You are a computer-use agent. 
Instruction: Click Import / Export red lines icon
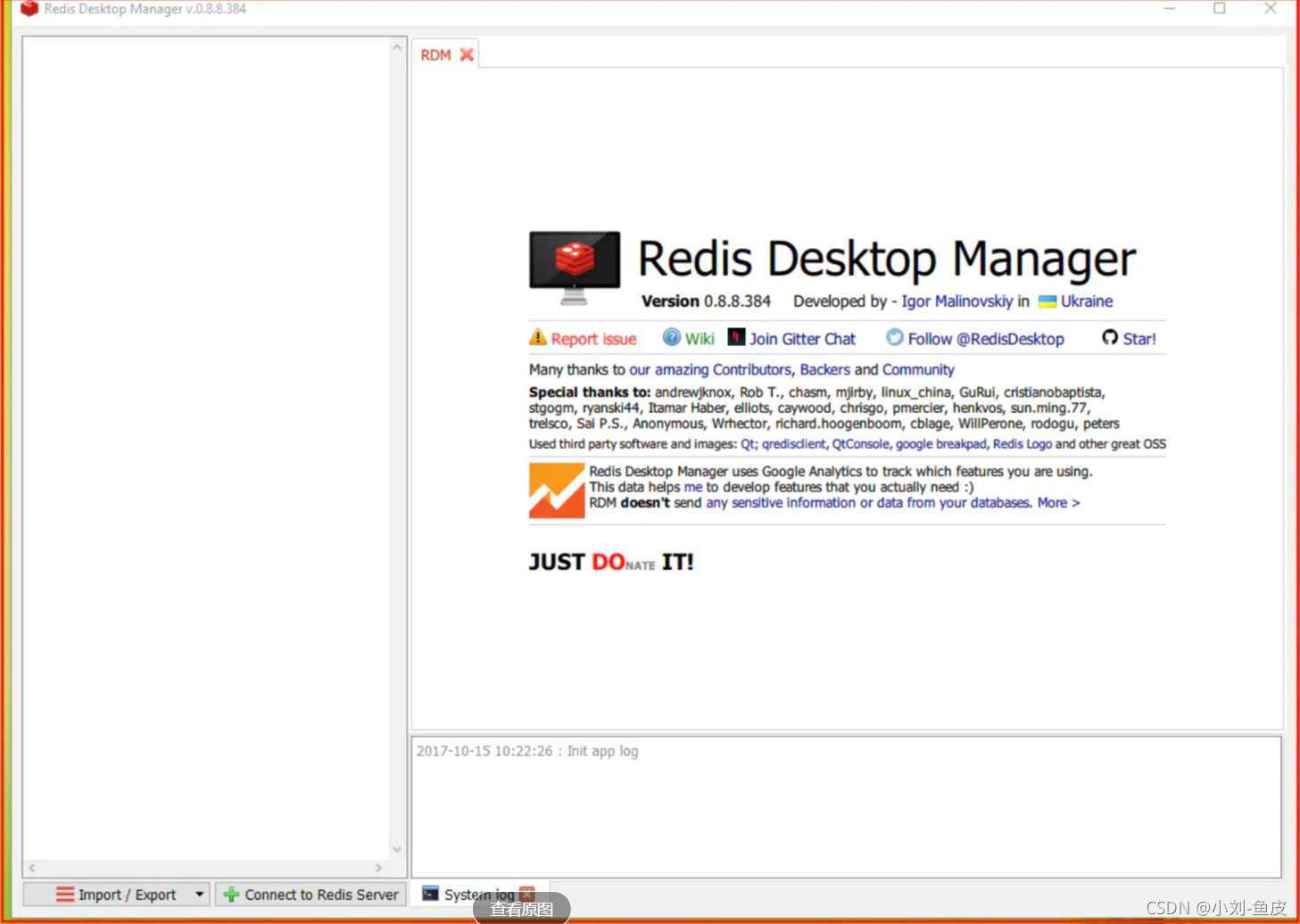[65, 895]
